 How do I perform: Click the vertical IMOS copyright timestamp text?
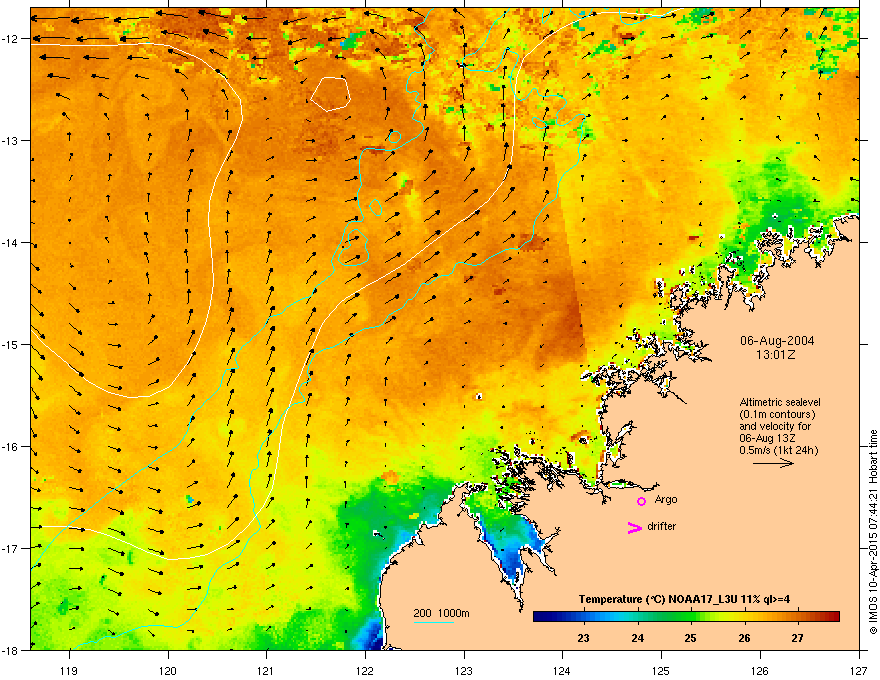pyautogui.click(x=873, y=532)
